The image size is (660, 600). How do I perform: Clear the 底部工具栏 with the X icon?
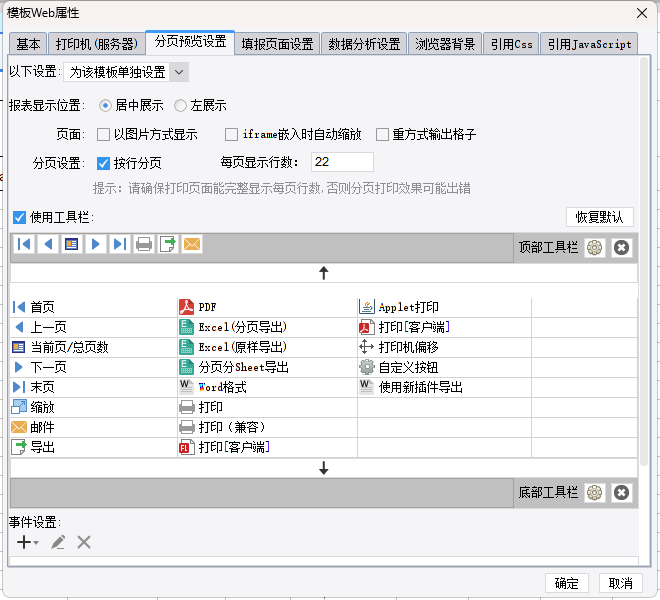621,492
